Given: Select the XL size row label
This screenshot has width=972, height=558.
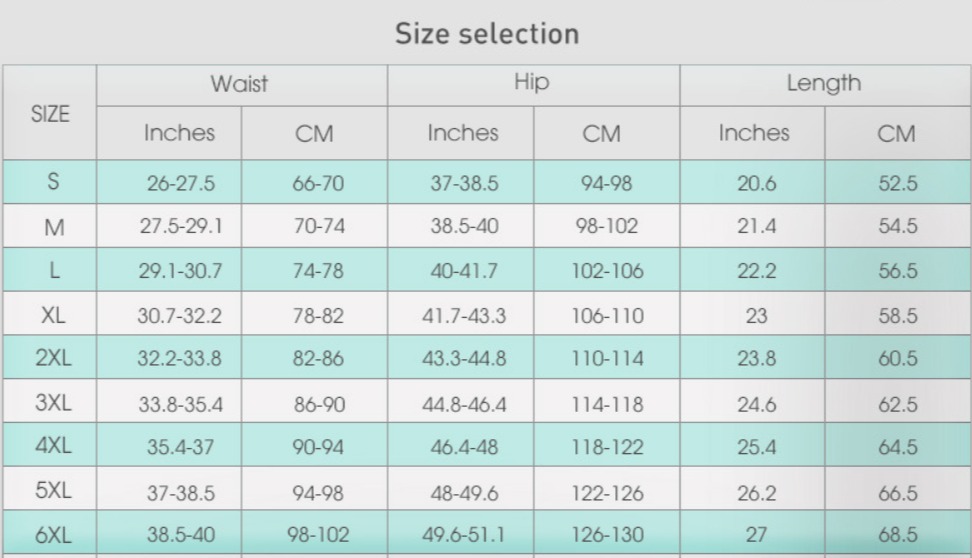Looking at the screenshot, I should [x=53, y=315].
